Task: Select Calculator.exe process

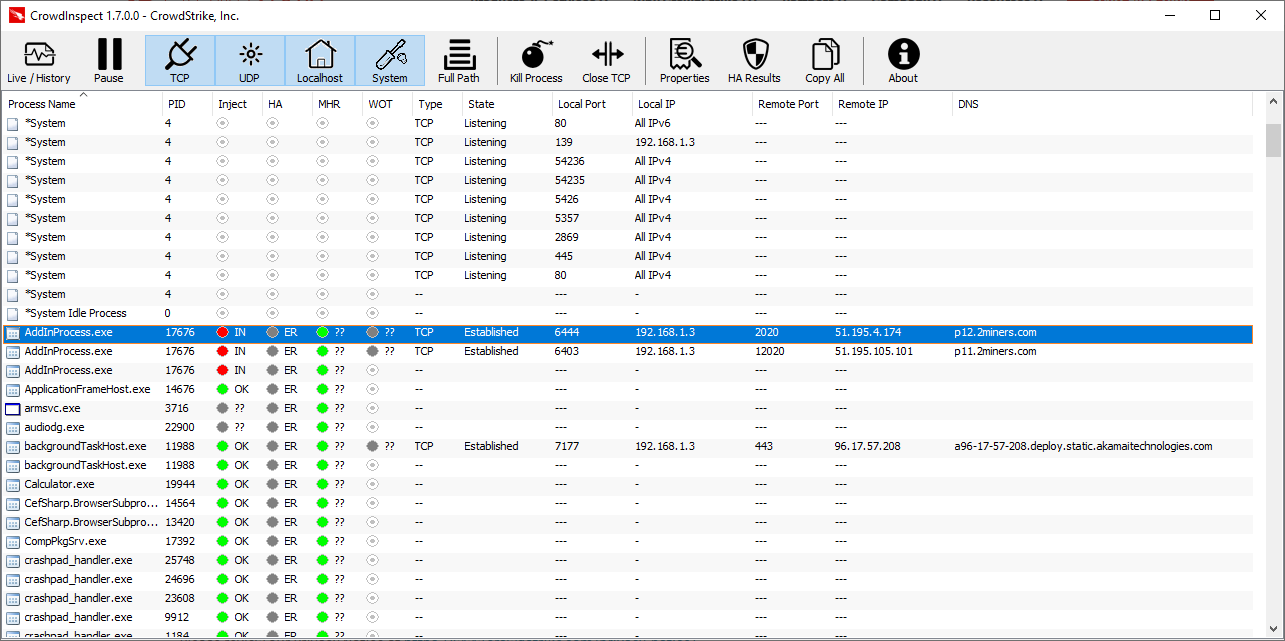Action: (x=628, y=484)
